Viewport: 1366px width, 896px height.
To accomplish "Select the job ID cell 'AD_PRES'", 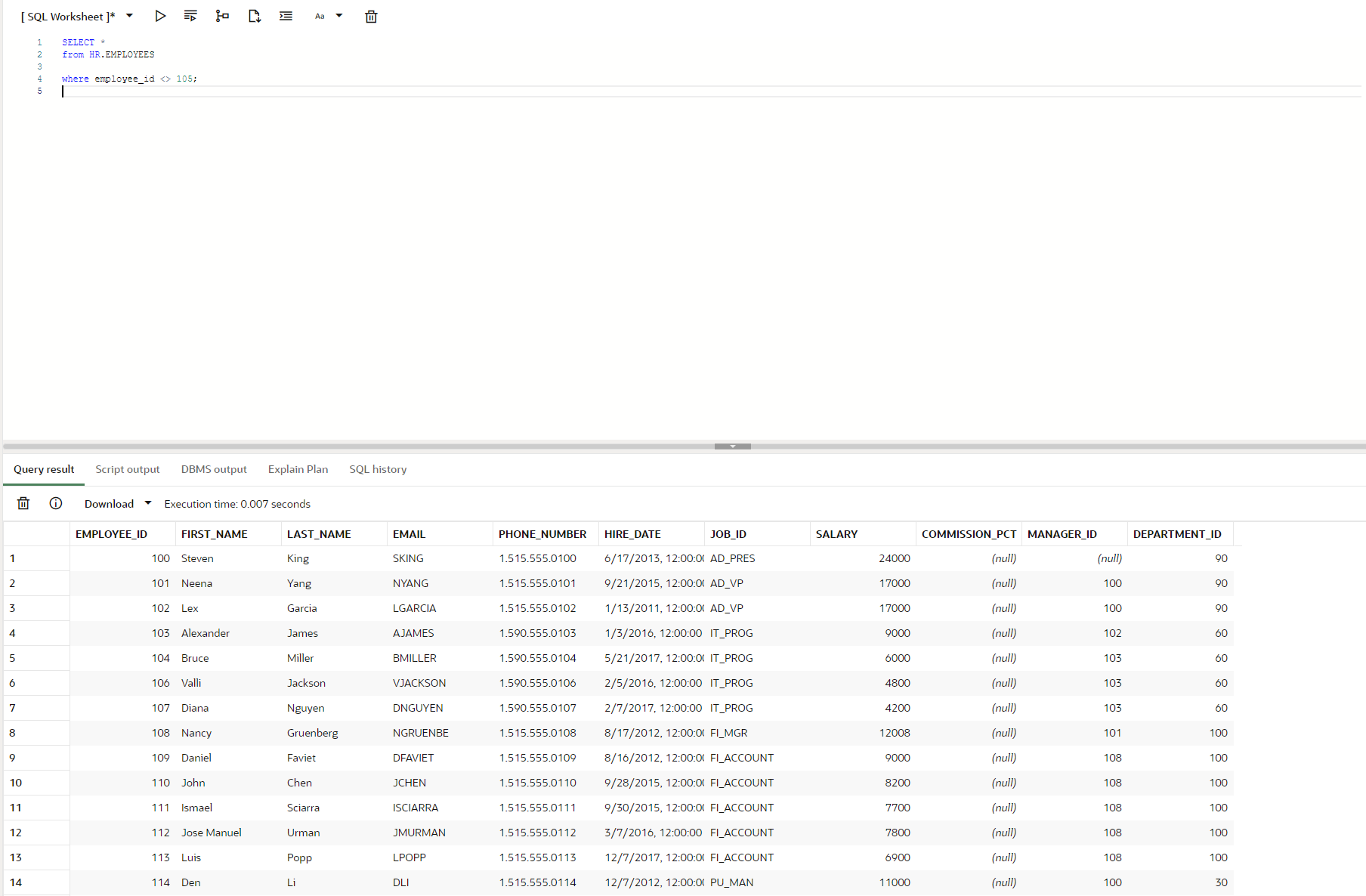I will [x=757, y=558].
